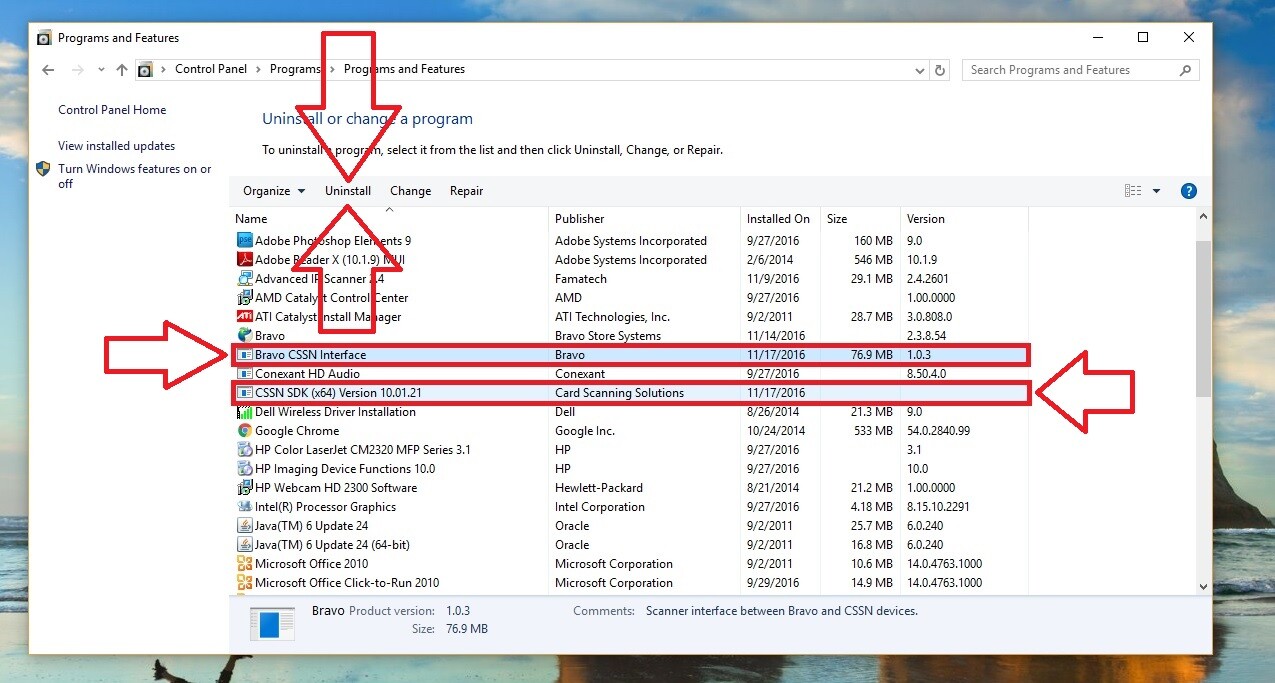Open the Organize dropdown menu
The image size is (1275, 683).
pyautogui.click(x=273, y=191)
